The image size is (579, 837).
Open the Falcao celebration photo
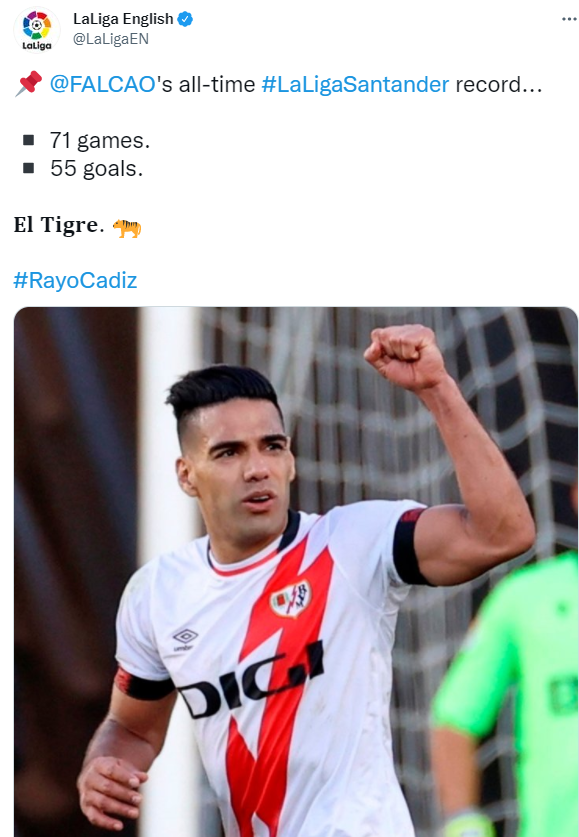pyautogui.click(x=296, y=572)
